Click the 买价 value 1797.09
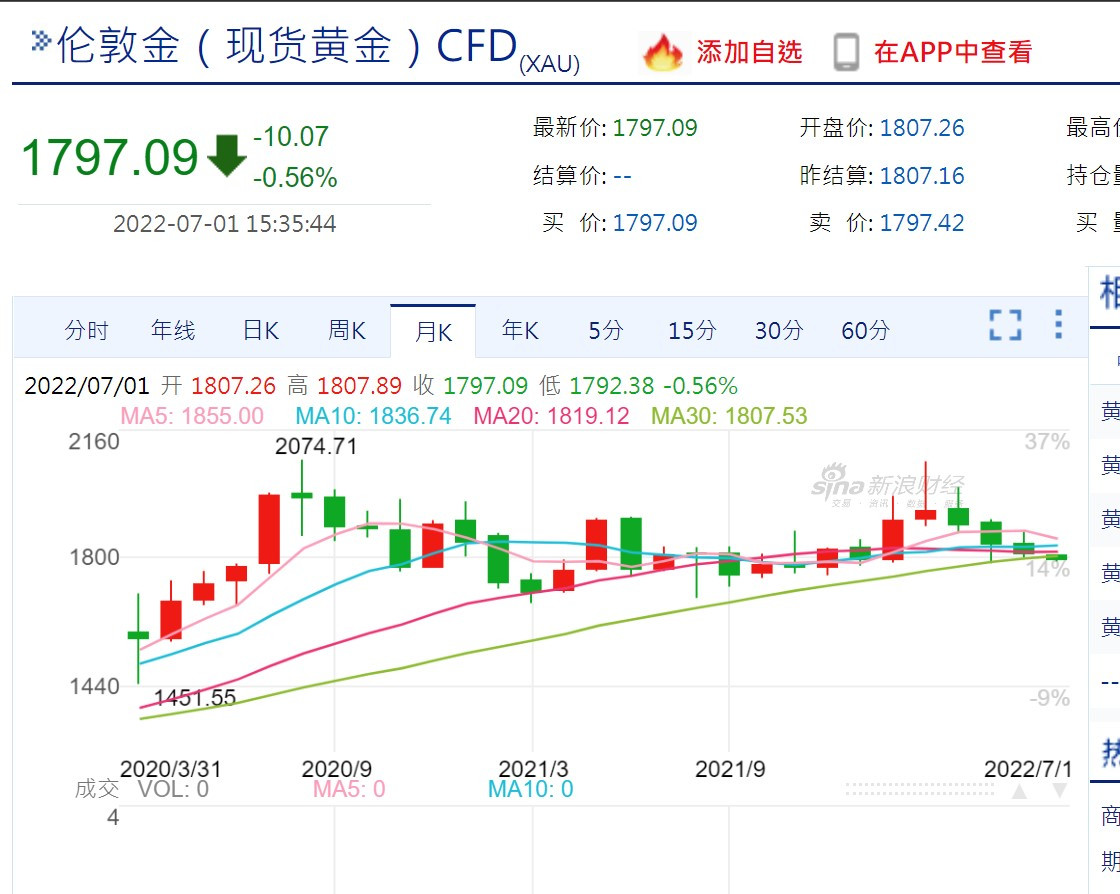This screenshot has width=1120, height=894. point(655,223)
